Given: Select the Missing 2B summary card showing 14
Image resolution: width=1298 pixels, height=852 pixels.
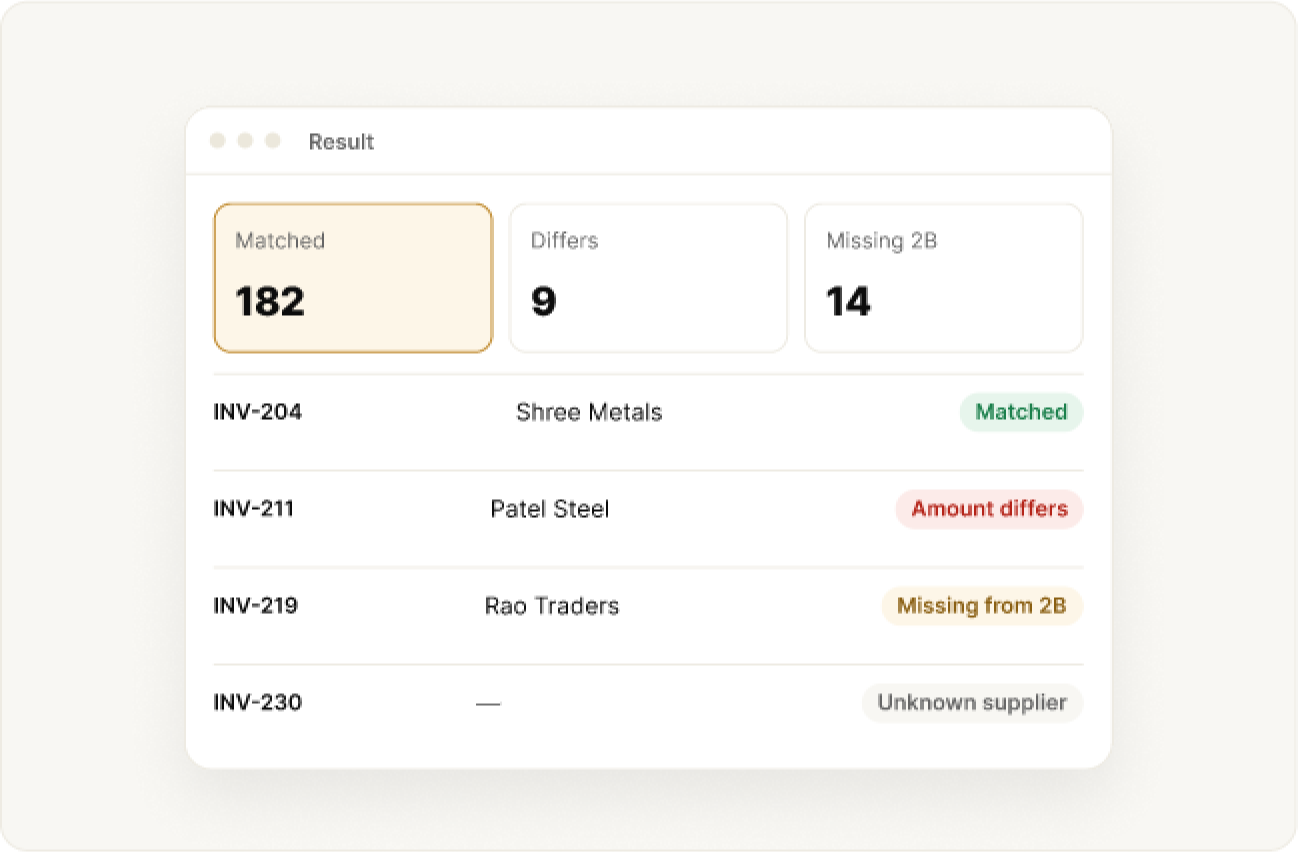Looking at the screenshot, I should tap(944, 278).
